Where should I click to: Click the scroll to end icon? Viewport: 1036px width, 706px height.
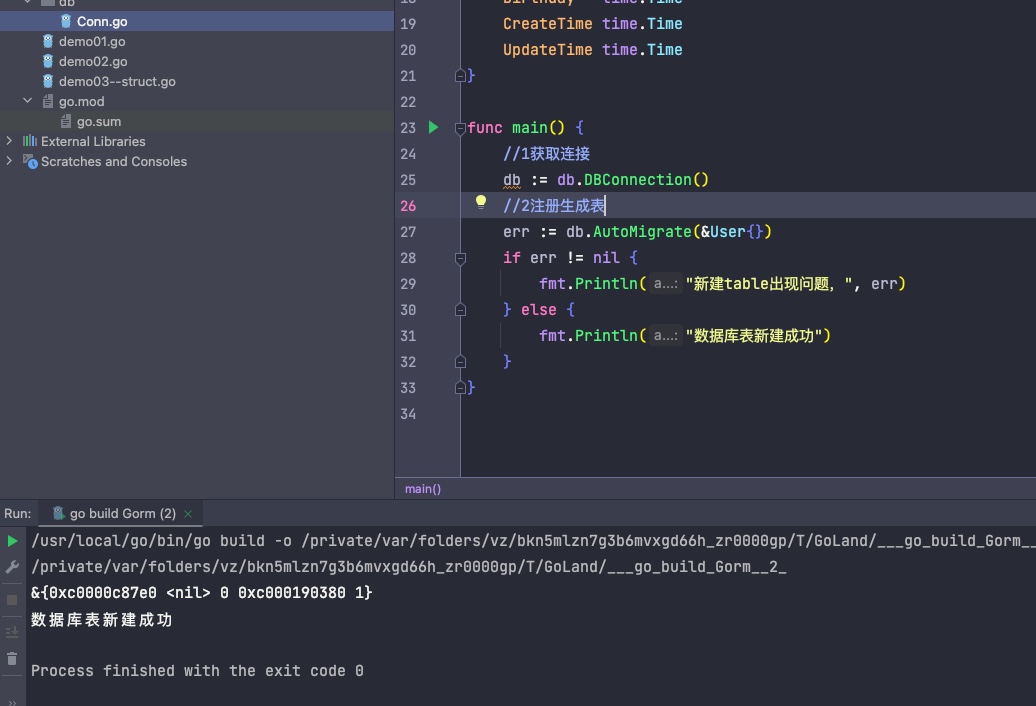tap(12, 632)
